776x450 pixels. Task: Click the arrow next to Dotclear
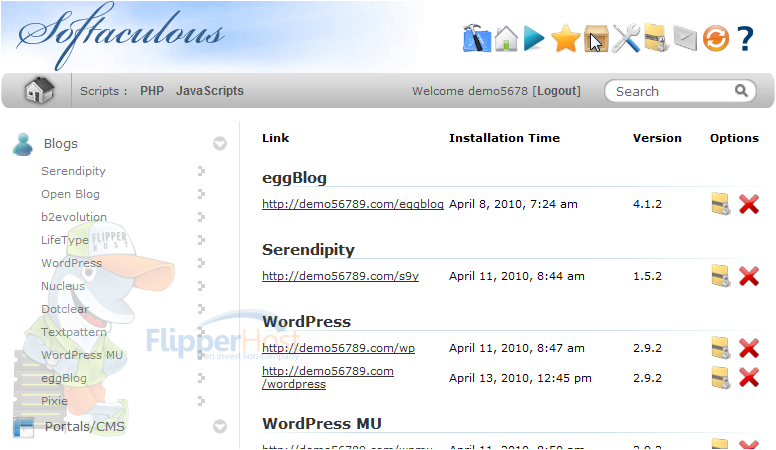[201, 309]
